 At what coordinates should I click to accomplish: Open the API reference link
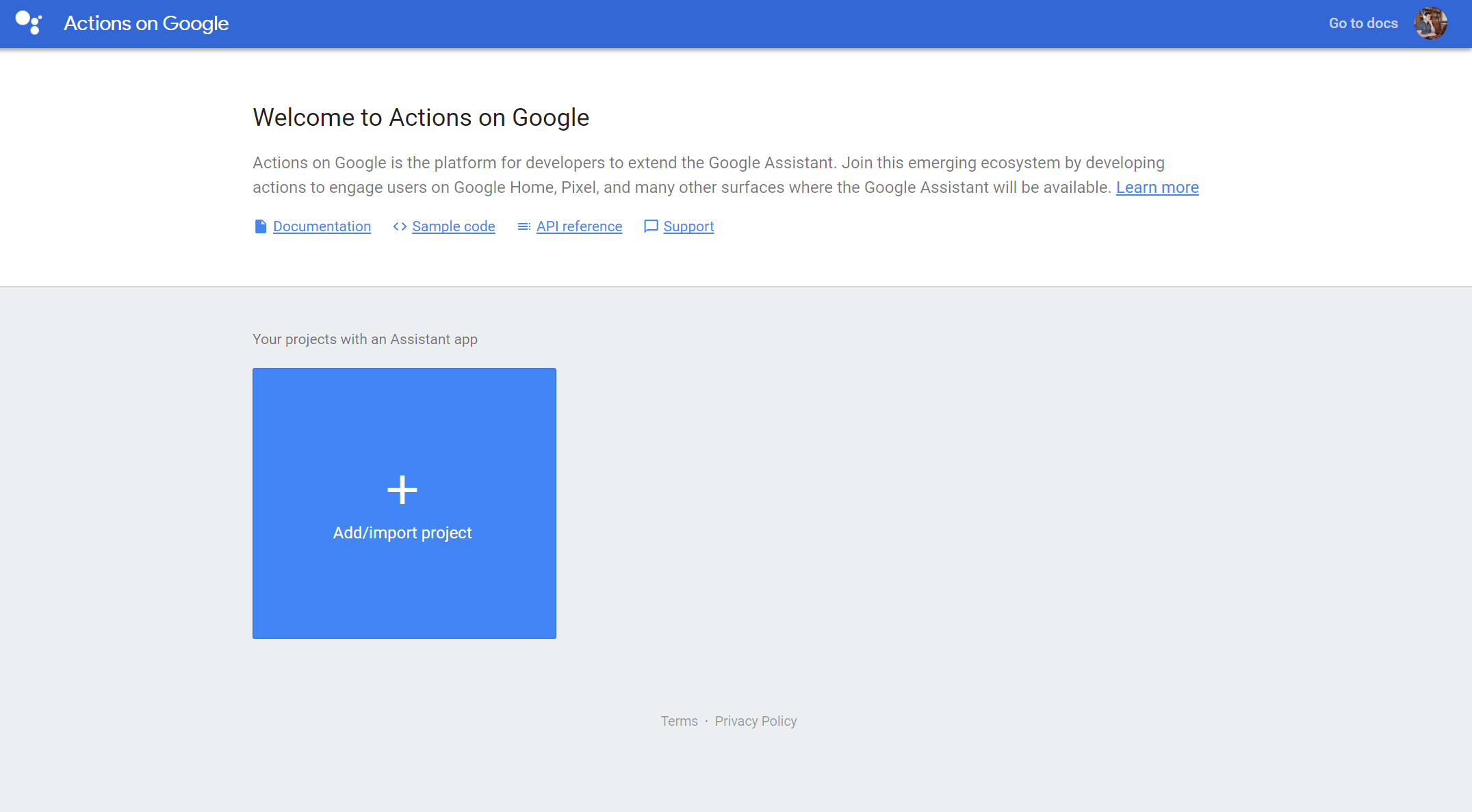click(578, 226)
